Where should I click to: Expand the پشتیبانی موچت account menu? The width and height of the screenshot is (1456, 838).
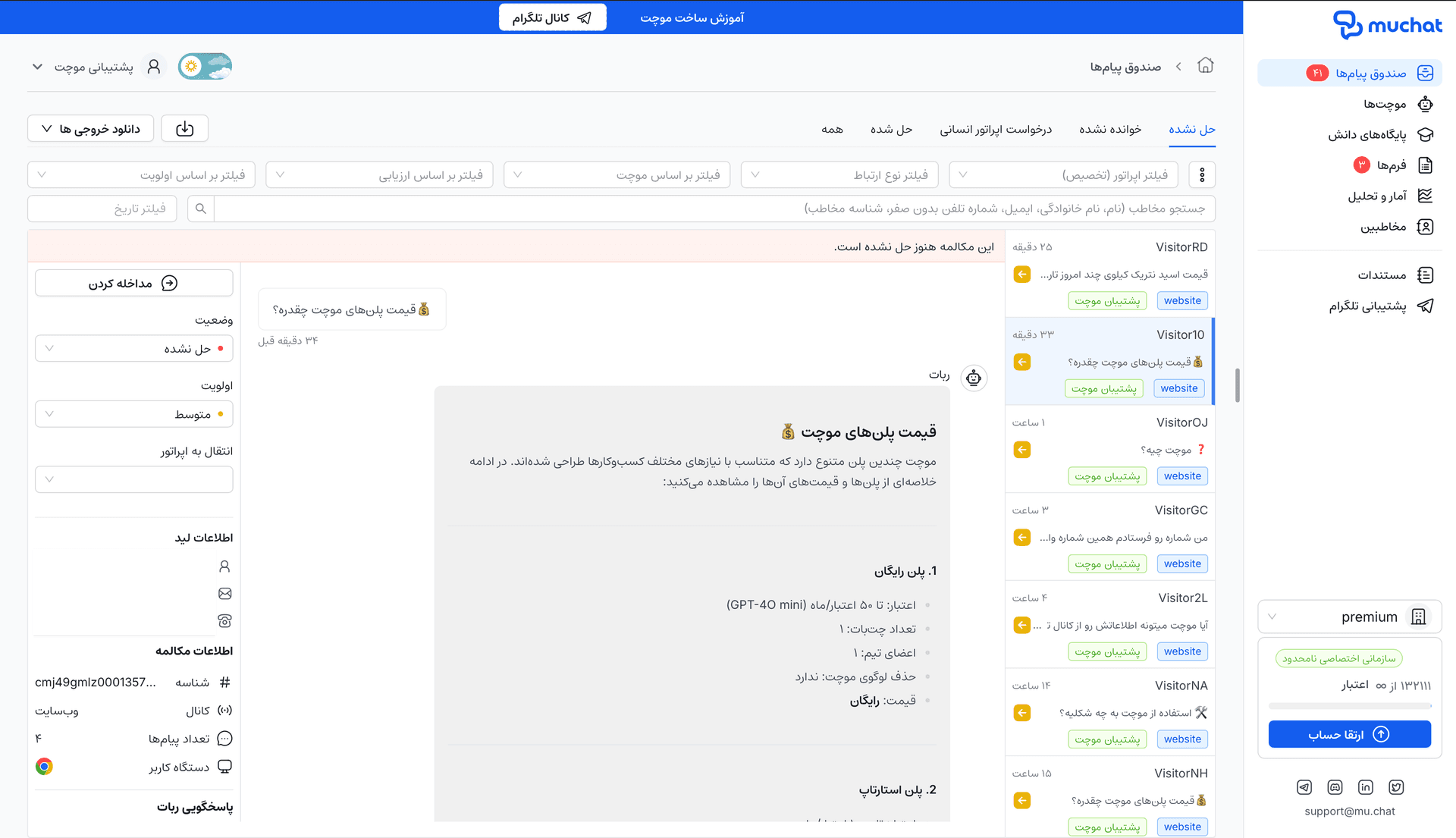tap(83, 67)
